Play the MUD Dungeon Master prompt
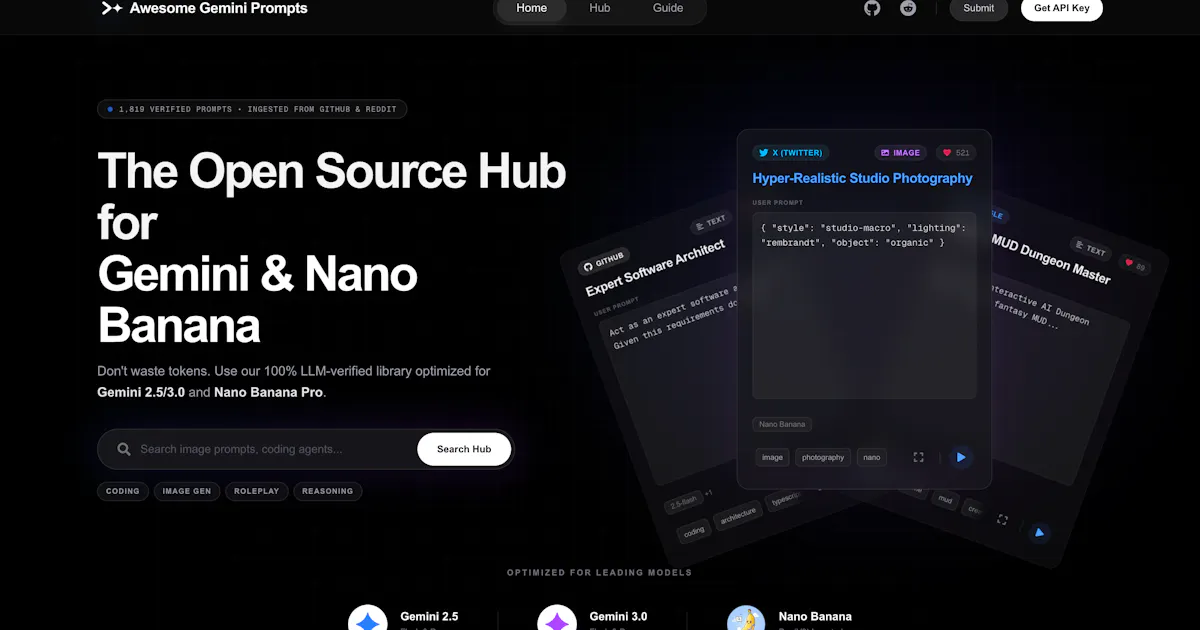The width and height of the screenshot is (1200, 630). 1039,532
